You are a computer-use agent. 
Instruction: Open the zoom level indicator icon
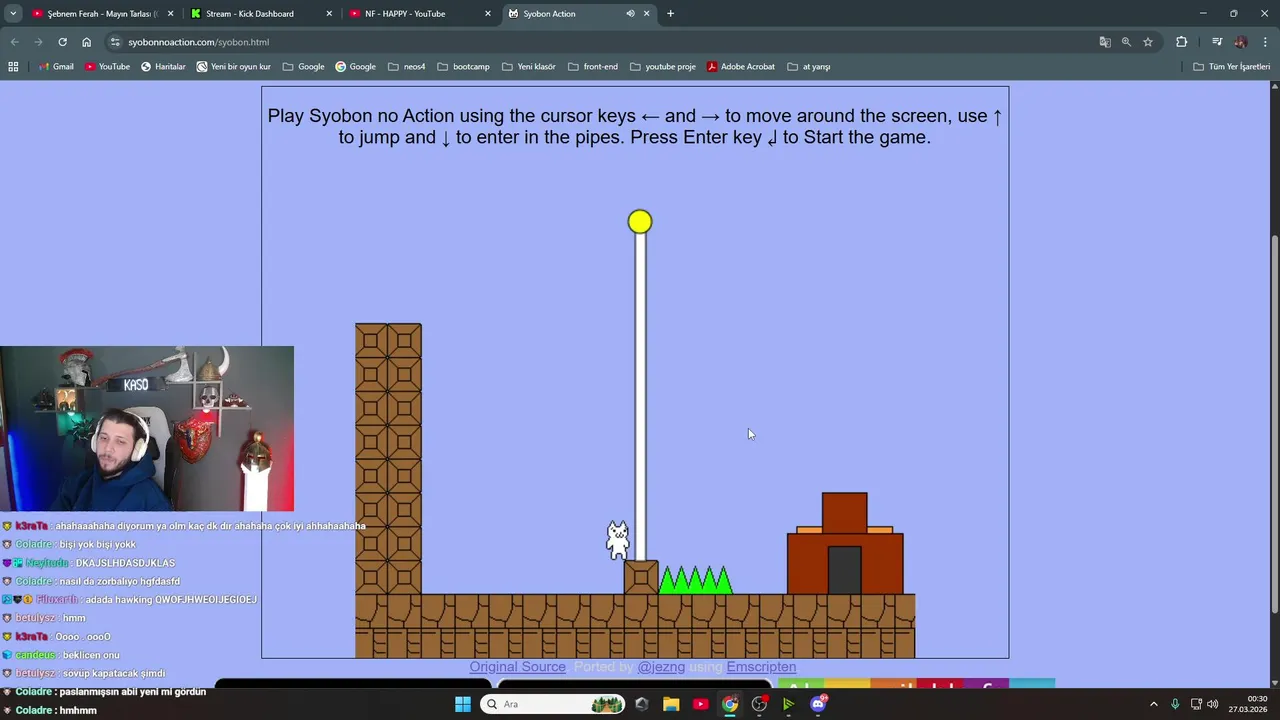(1126, 42)
